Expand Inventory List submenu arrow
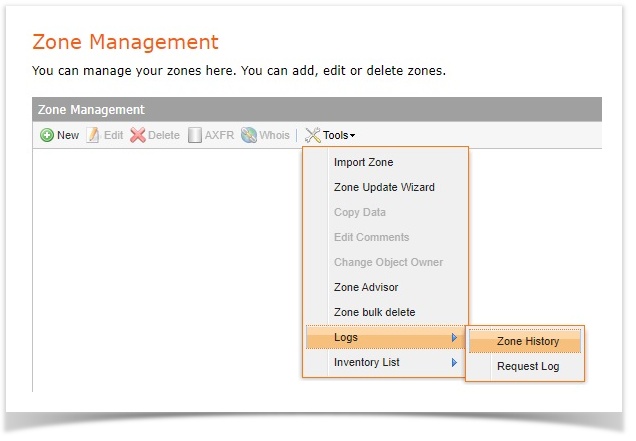 (x=454, y=362)
